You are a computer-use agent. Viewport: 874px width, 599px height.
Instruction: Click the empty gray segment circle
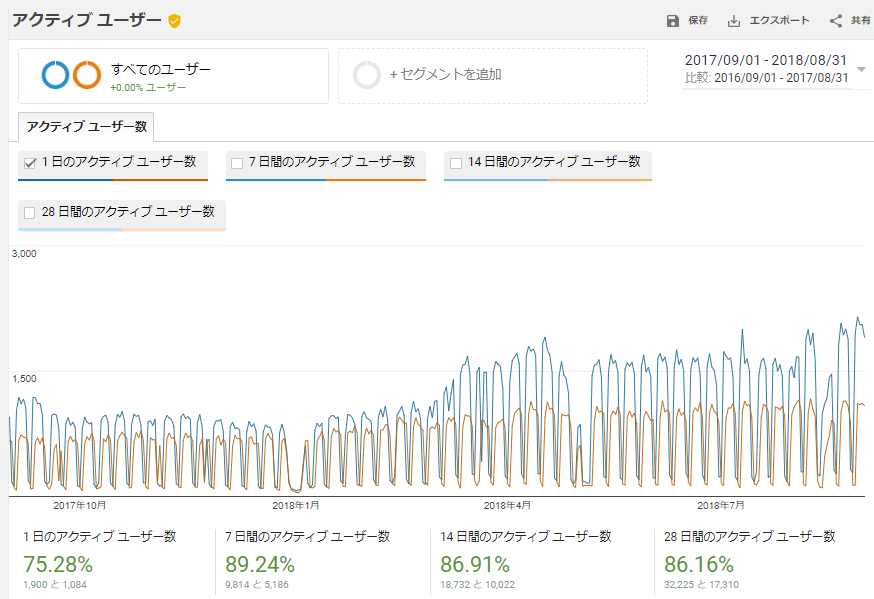367,75
